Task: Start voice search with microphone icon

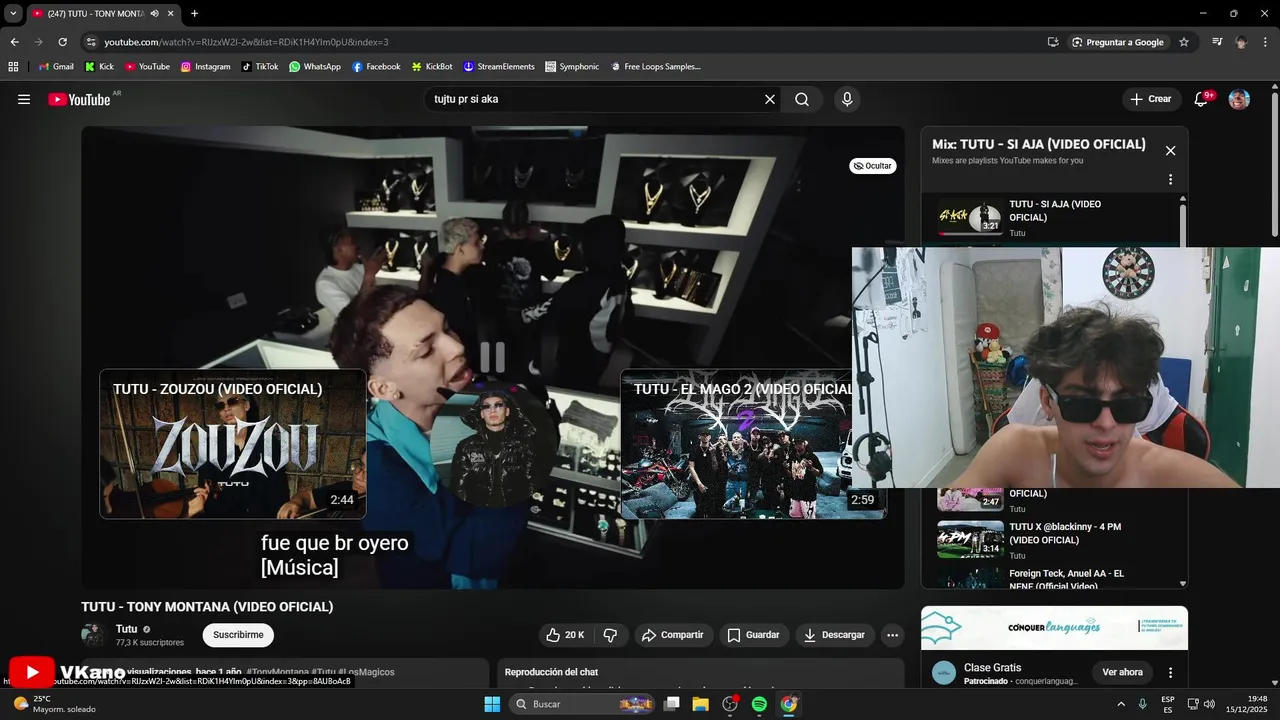Action: [847, 99]
